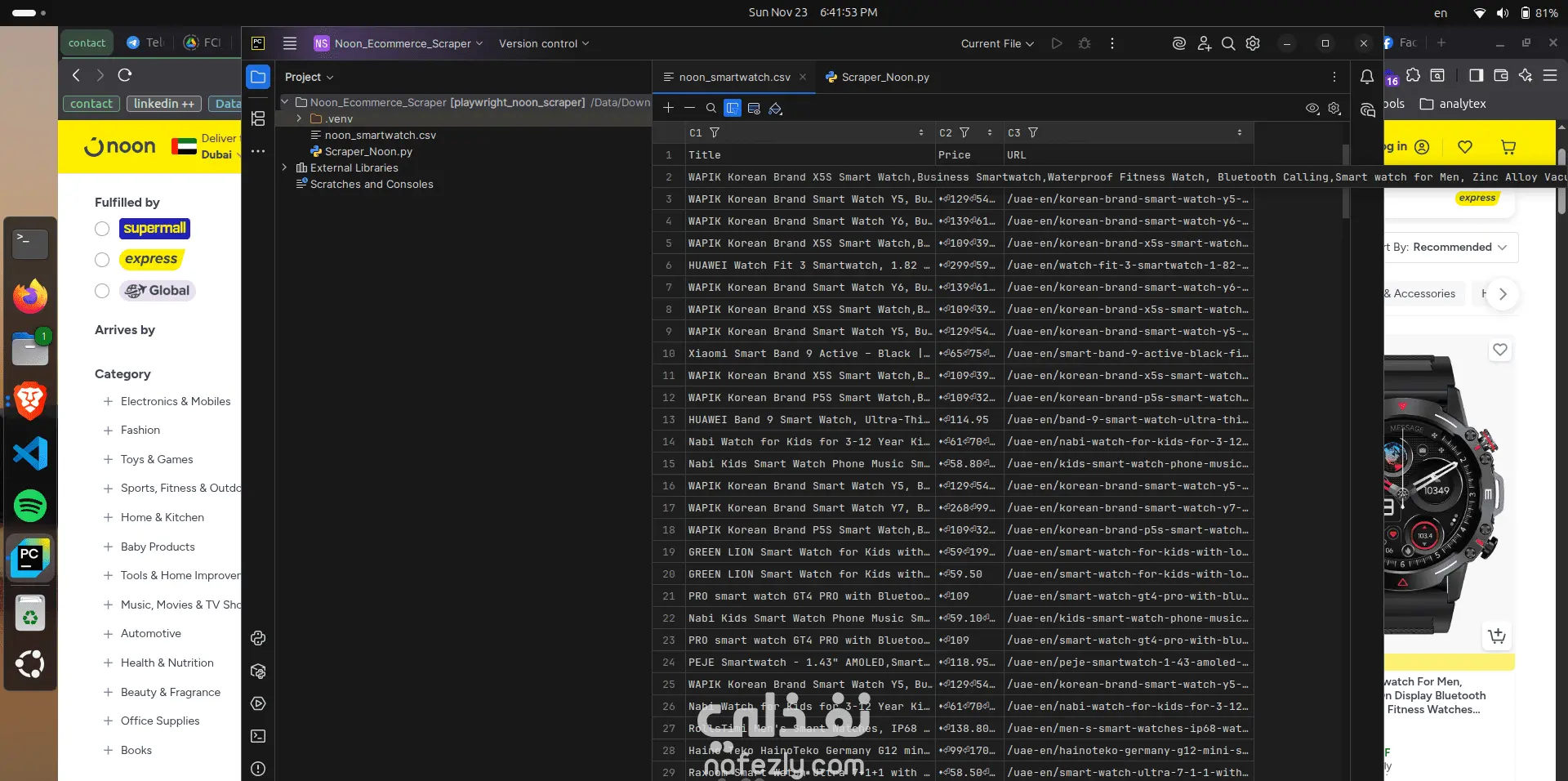Viewport: 1568px width, 781px height.
Task: Add the watch to wishlist via heart
Action: coord(1500,350)
